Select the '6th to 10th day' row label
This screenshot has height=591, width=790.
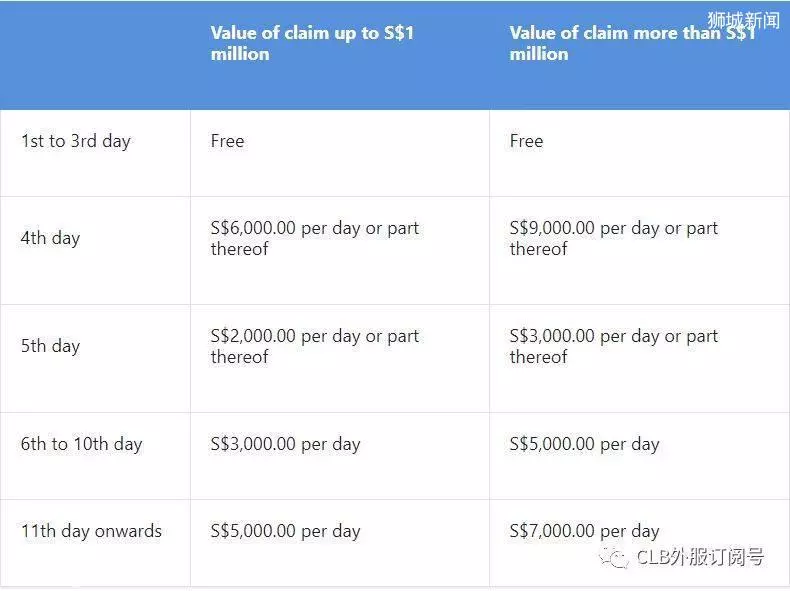click(x=82, y=444)
